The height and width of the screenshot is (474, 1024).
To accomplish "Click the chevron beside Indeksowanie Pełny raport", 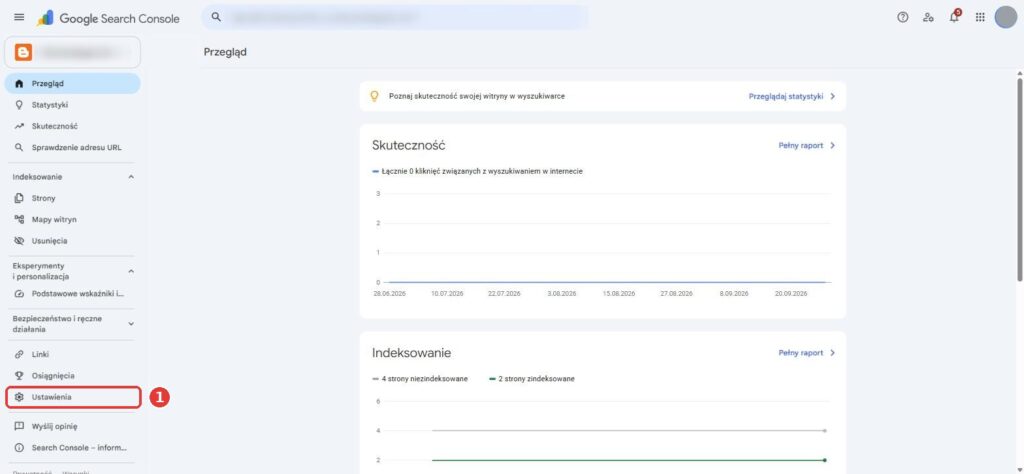I will (832, 353).
